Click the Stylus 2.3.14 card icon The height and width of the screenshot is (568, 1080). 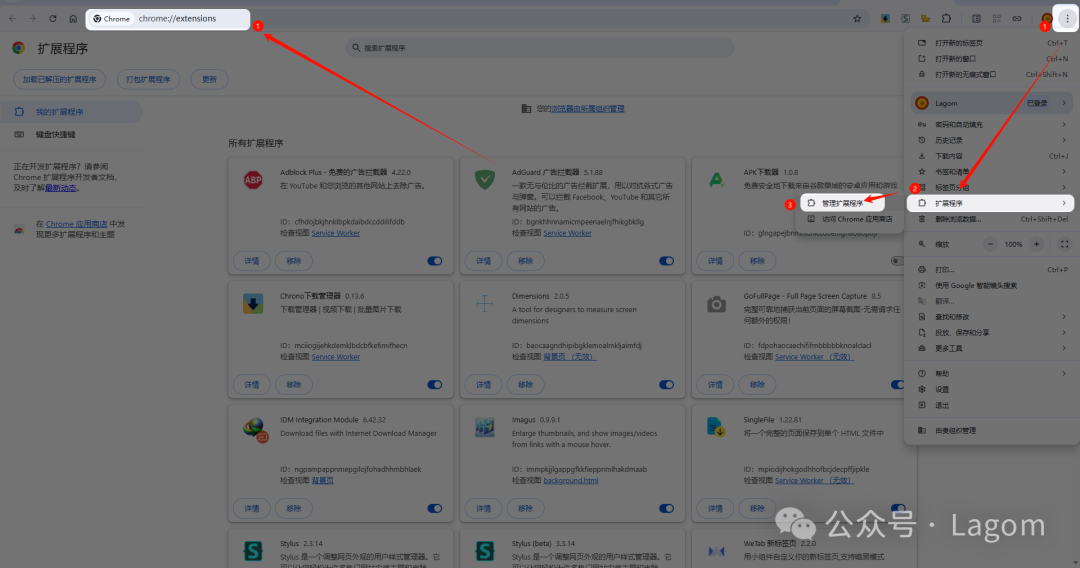tap(253, 551)
